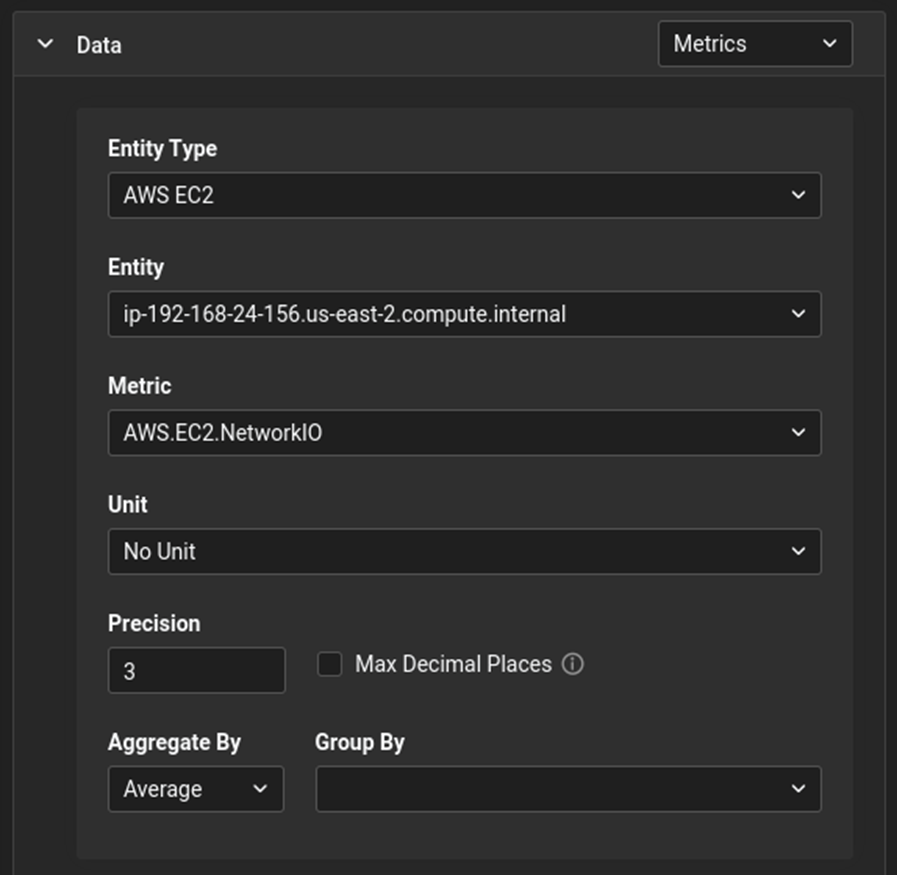Click the arrow next to Average
The image size is (897, 875).
tap(261, 789)
